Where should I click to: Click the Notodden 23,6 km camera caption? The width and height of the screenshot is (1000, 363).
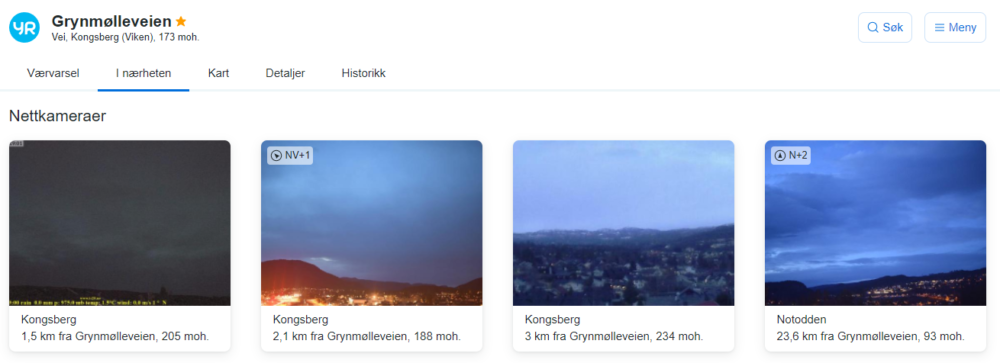871,328
